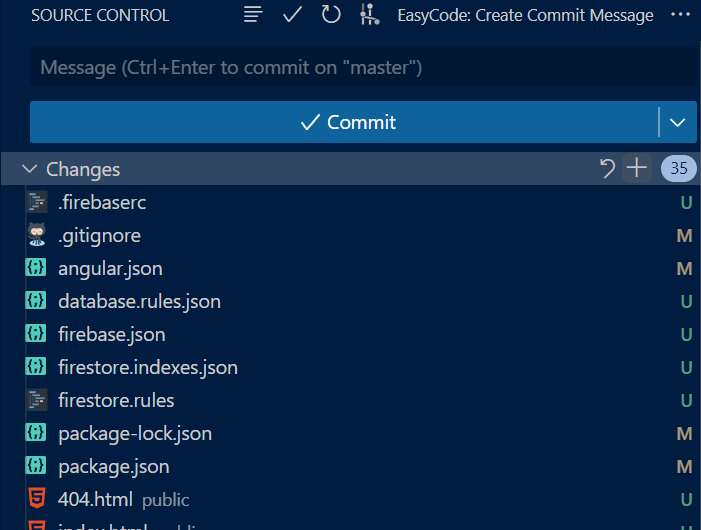Image resolution: width=701 pixels, height=530 pixels.
Task: Click the SOURCE CONTROL panel title
Action: click(x=100, y=16)
